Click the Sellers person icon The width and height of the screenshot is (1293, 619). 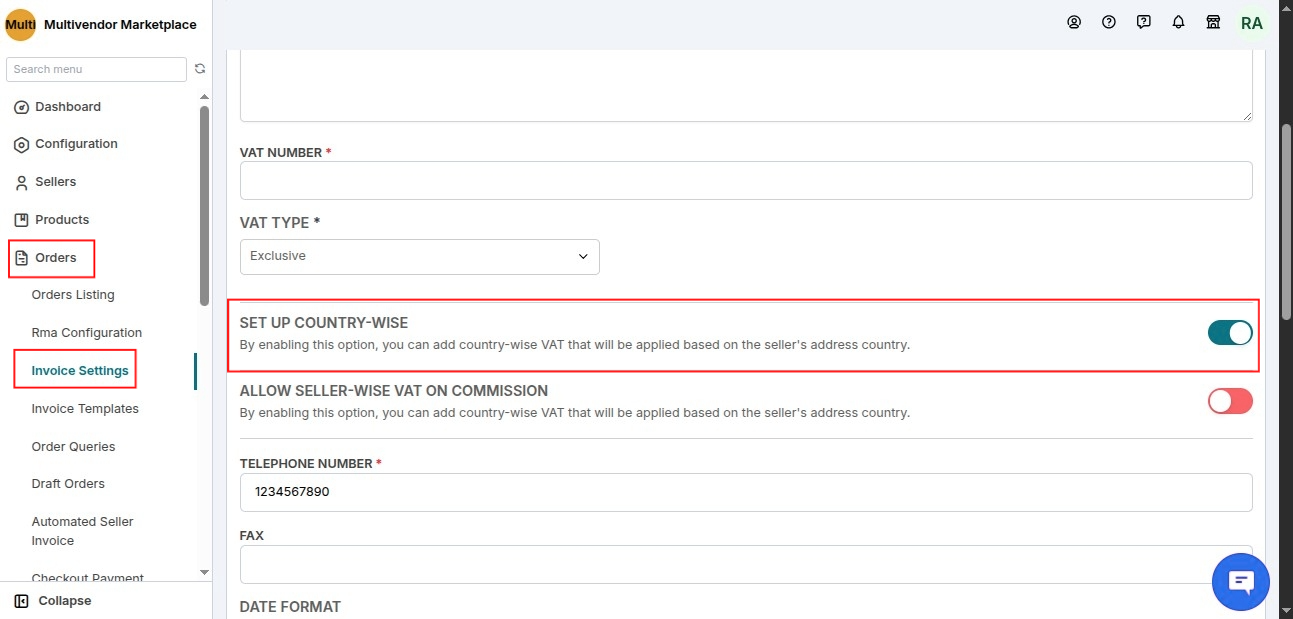pyautogui.click(x=21, y=183)
